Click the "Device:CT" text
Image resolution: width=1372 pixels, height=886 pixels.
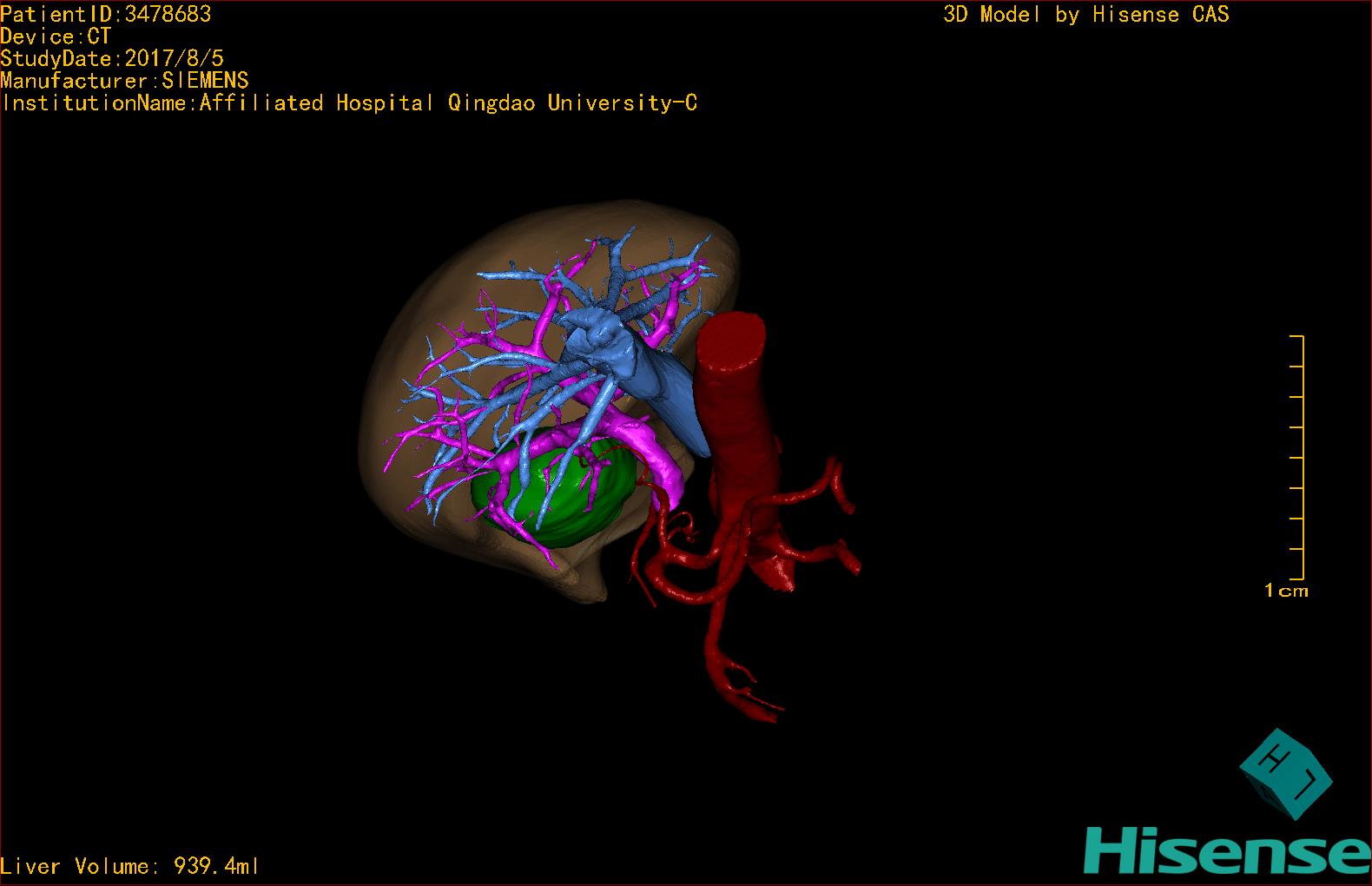tap(56, 36)
